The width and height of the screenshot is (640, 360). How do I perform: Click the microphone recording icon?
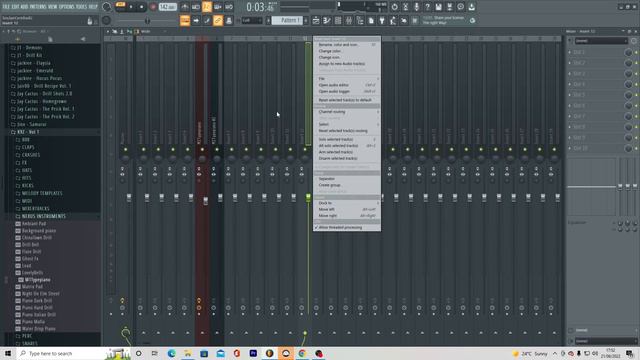(416, 7)
